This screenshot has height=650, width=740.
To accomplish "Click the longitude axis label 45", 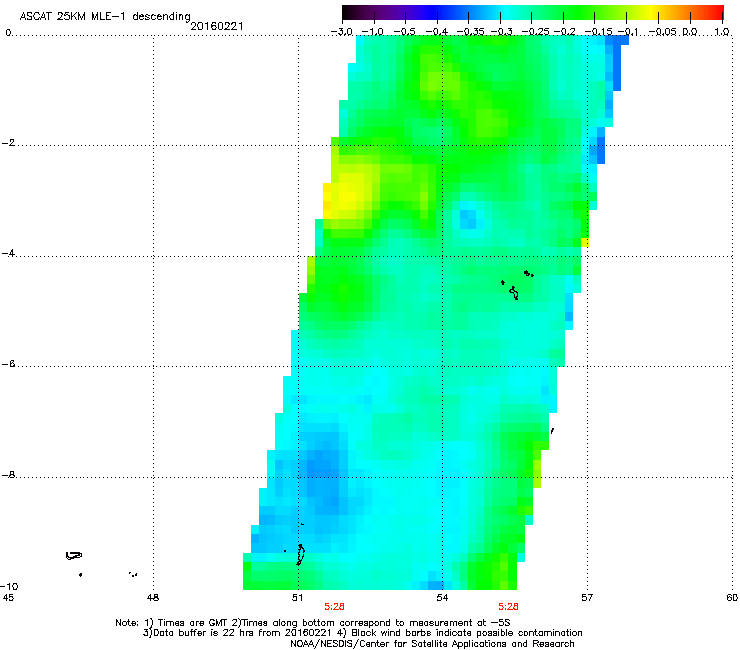I will tap(8, 598).
